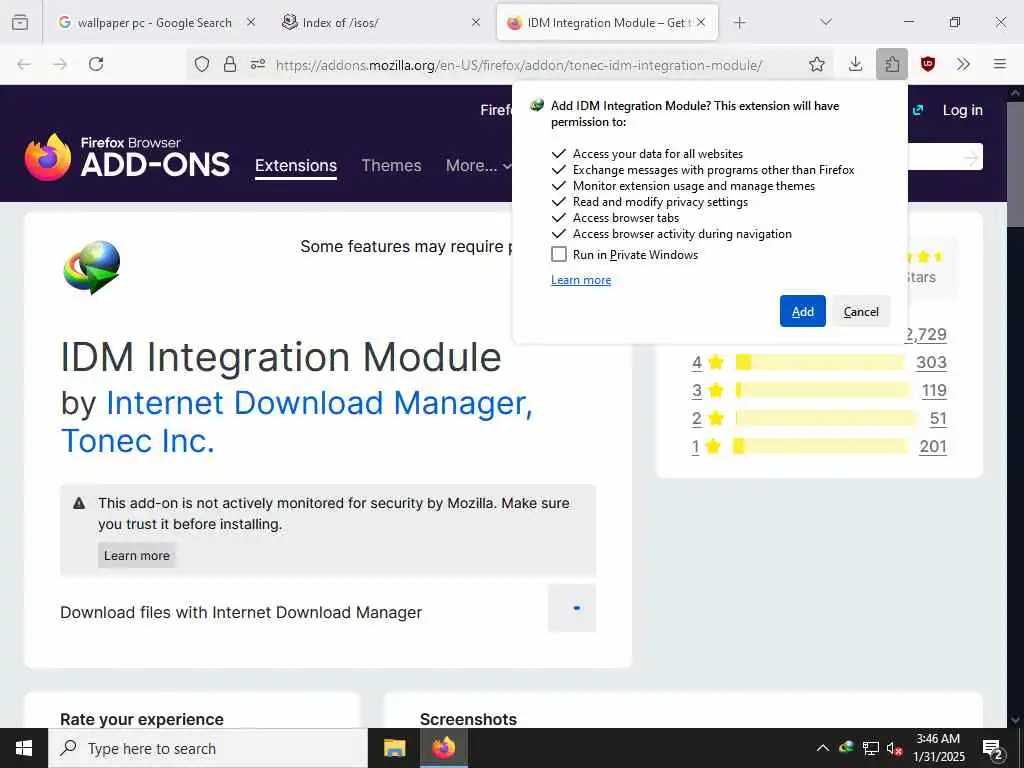Show hidden tray icons chevron
The width and height of the screenshot is (1024, 768).
tap(823, 748)
